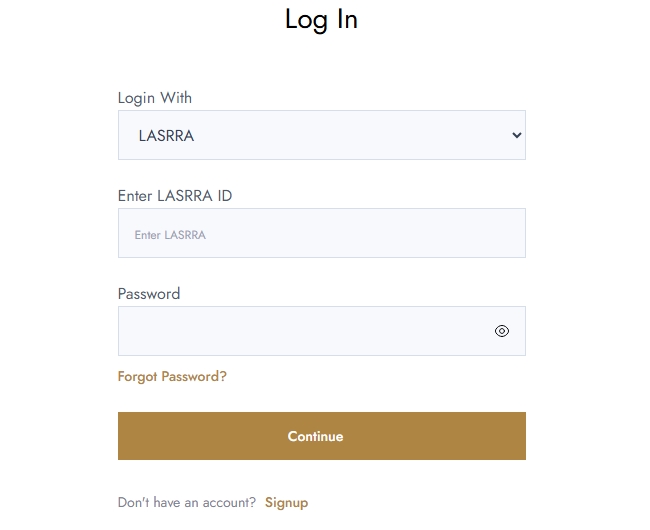Expand the login method list via its down arrow

tap(516, 135)
